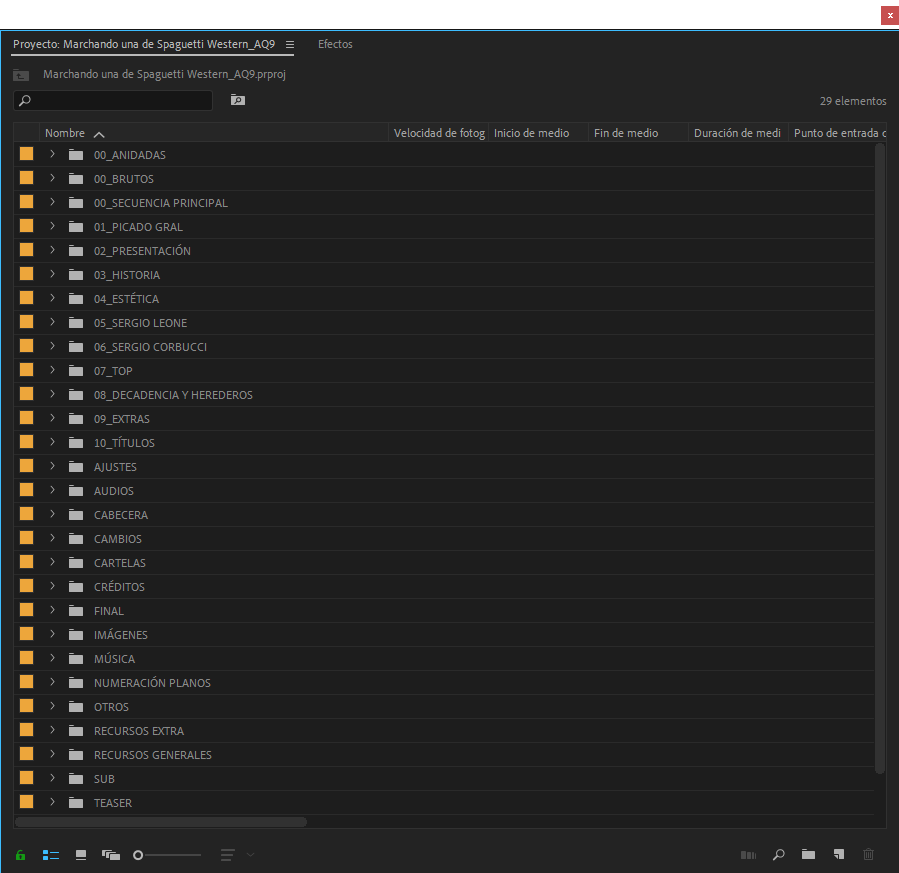The height and width of the screenshot is (873, 899).
Task: Click folder icon of 03_HISTORIA bin
Action: coord(76,275)
